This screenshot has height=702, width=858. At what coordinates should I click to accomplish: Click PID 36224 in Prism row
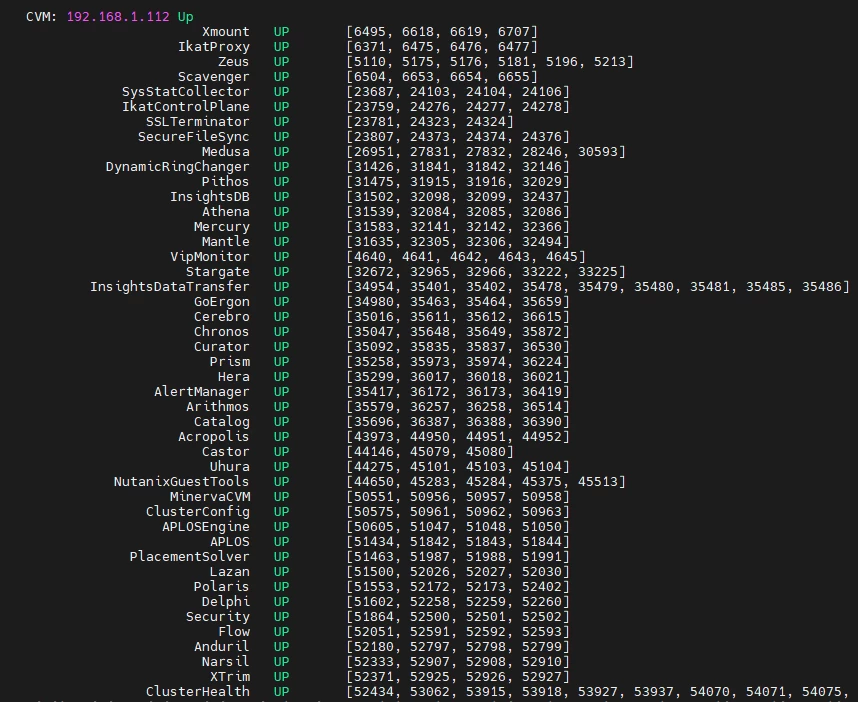pyautogui.click(x=542, y=362)
